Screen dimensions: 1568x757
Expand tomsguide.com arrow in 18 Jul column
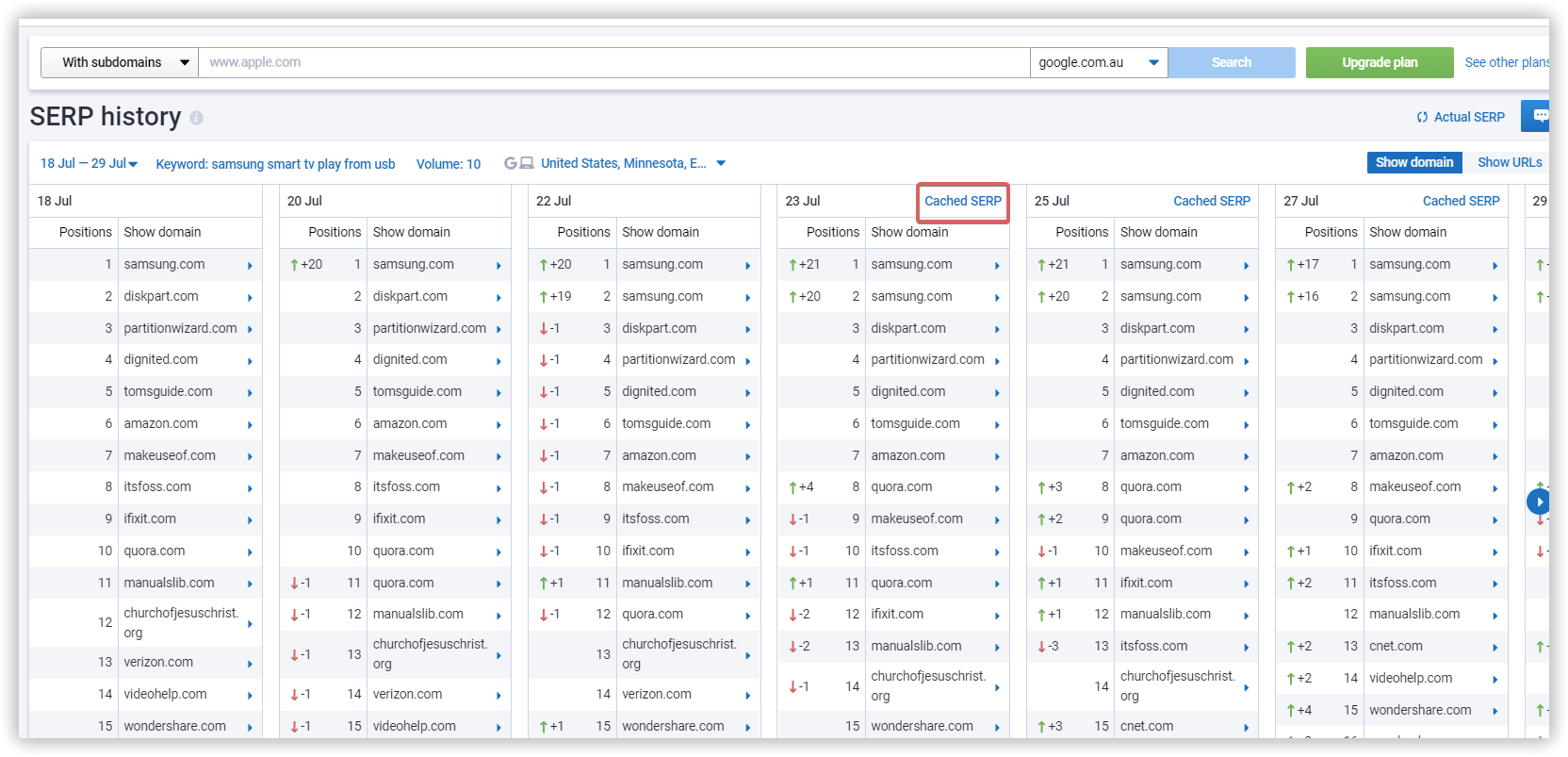click(250, 393)
